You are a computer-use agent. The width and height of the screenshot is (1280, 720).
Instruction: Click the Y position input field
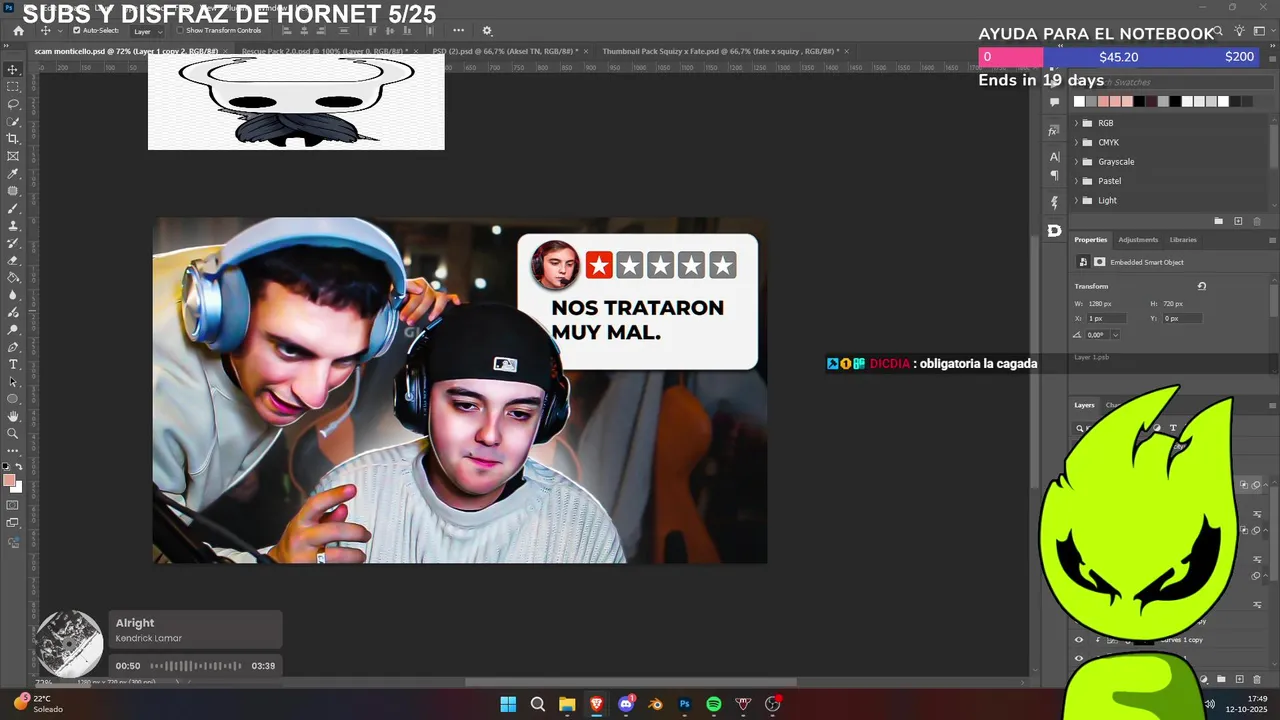[x=1183, y=318]
